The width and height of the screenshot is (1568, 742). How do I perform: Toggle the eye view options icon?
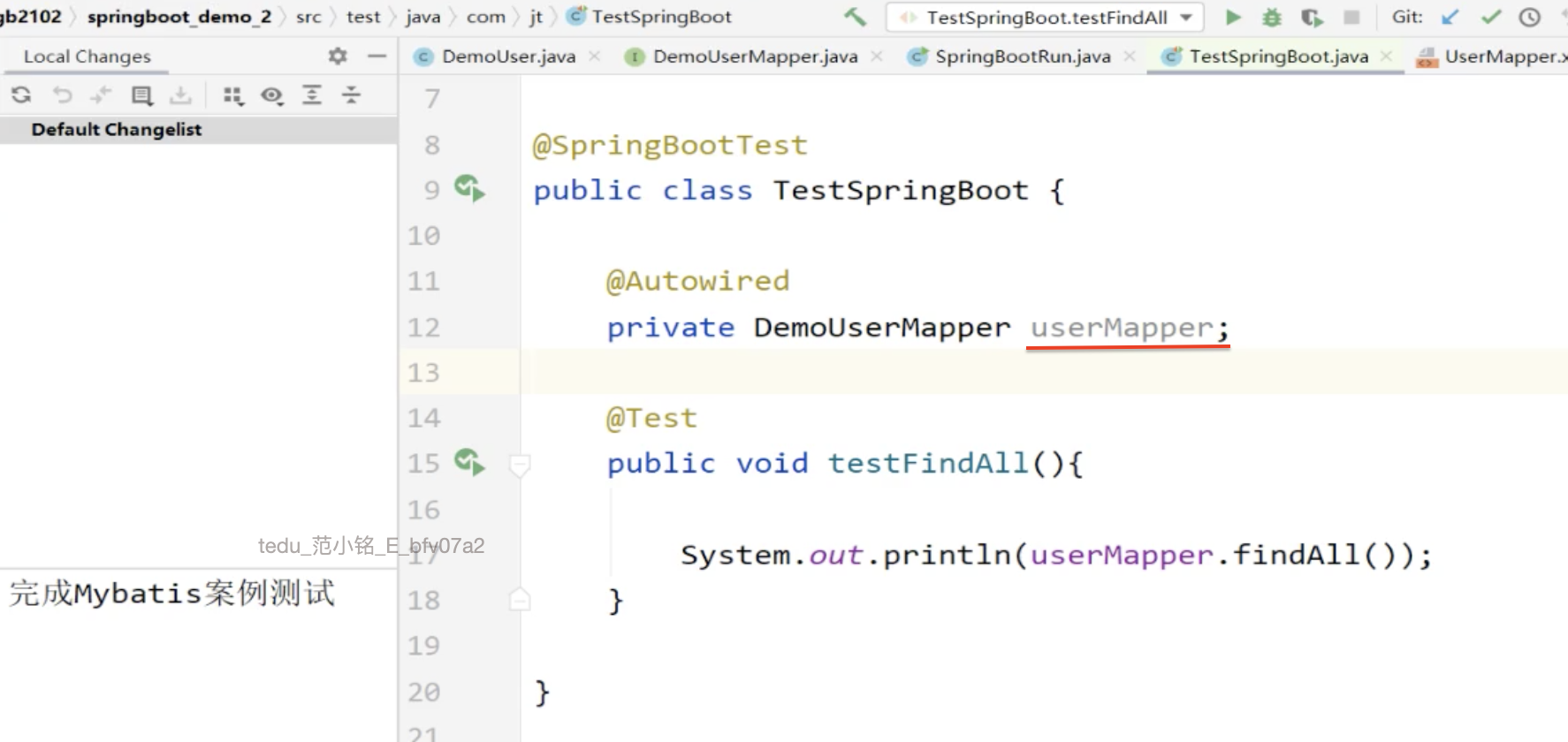pos(272,95)
